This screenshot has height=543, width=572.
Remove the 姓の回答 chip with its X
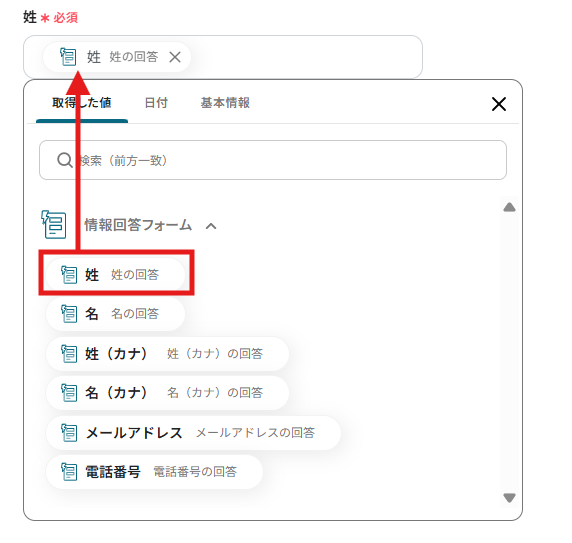point(175,57)
